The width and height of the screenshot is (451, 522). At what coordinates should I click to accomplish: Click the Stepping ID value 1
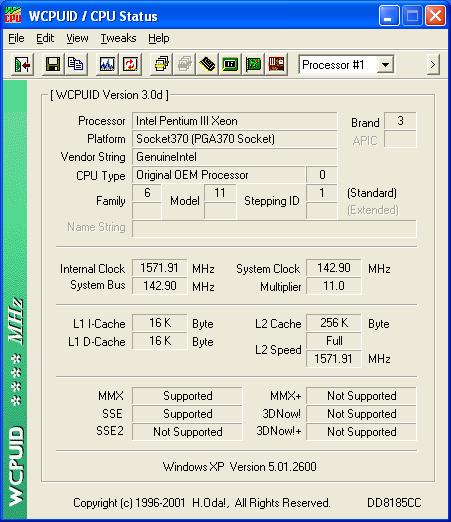322,193
